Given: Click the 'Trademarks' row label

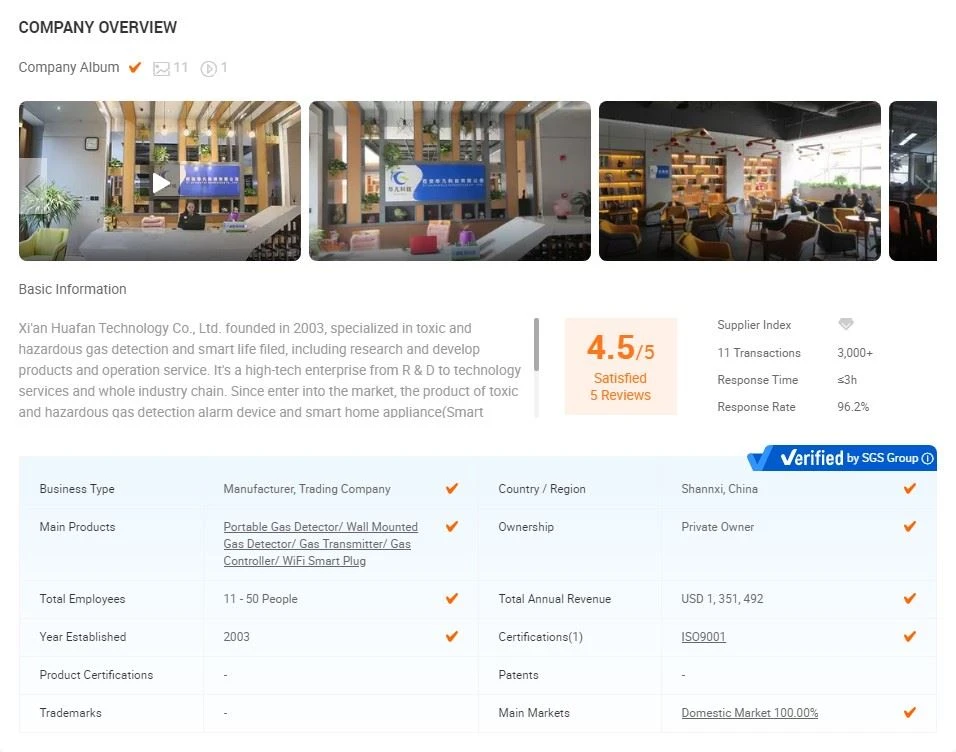Looking at the screenshot, I should (71, 712).
